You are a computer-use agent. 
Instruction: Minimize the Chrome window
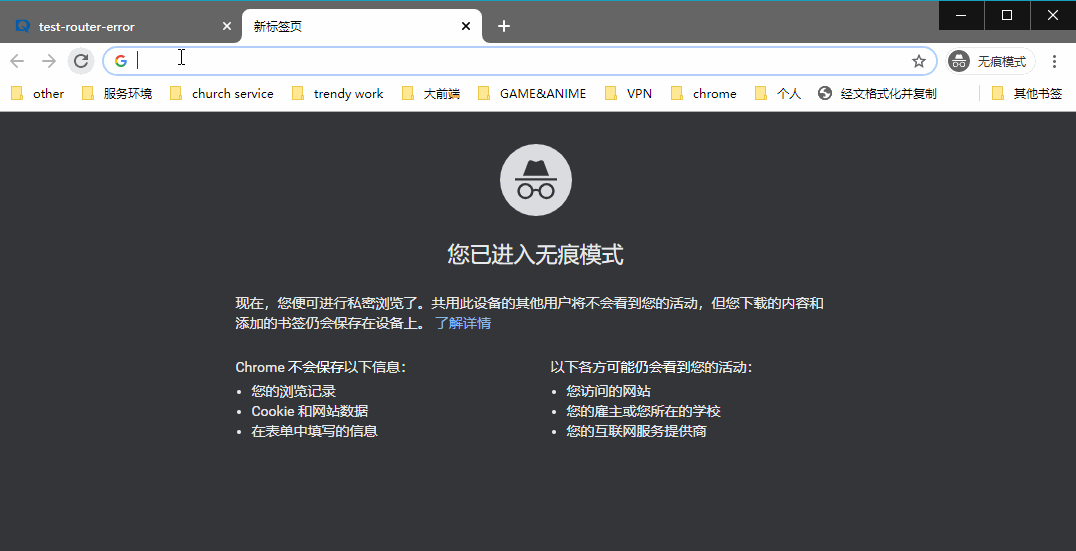(961, 15)
